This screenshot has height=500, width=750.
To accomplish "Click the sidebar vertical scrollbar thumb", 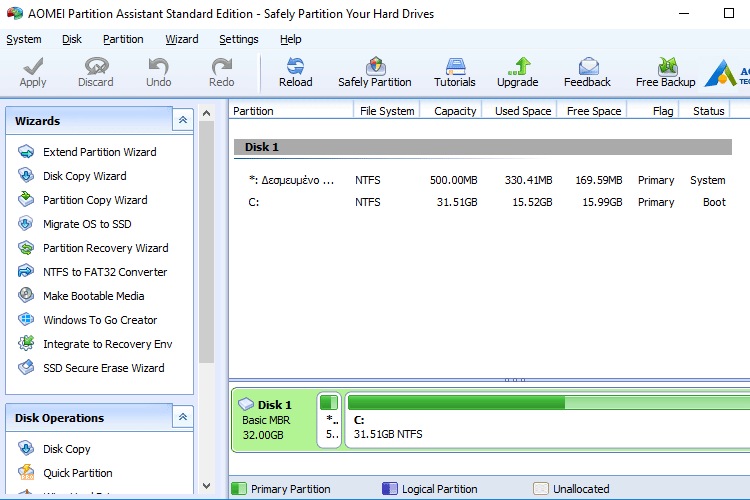I will coord(206,242).
